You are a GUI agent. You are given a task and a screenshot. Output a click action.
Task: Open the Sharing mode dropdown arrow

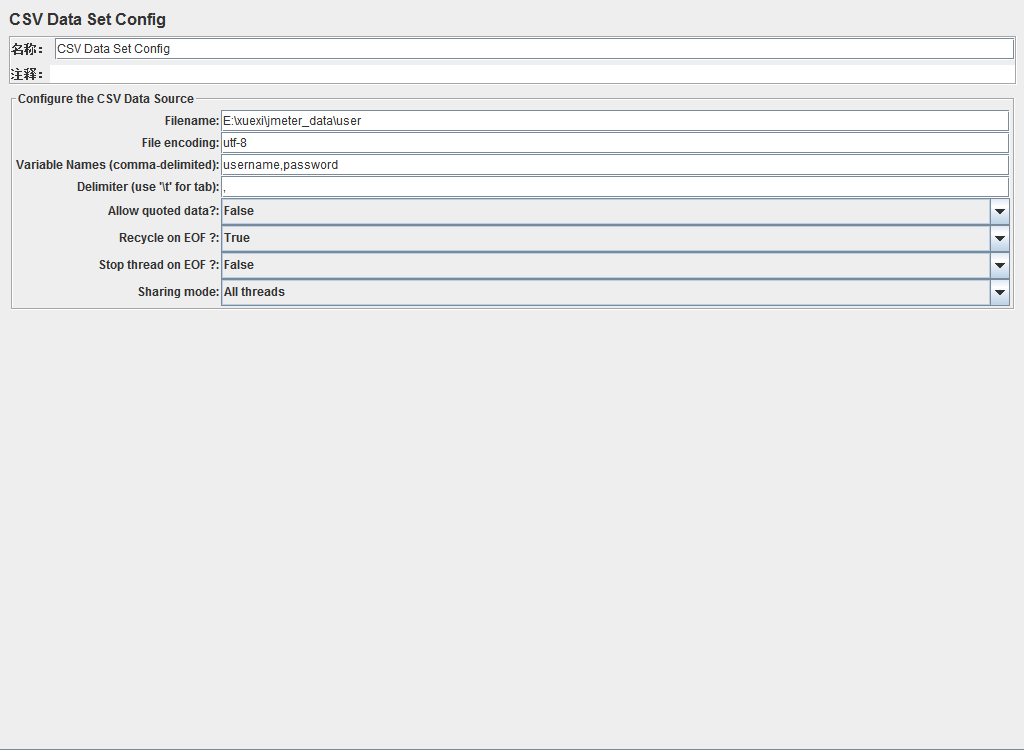[1000, 292]
